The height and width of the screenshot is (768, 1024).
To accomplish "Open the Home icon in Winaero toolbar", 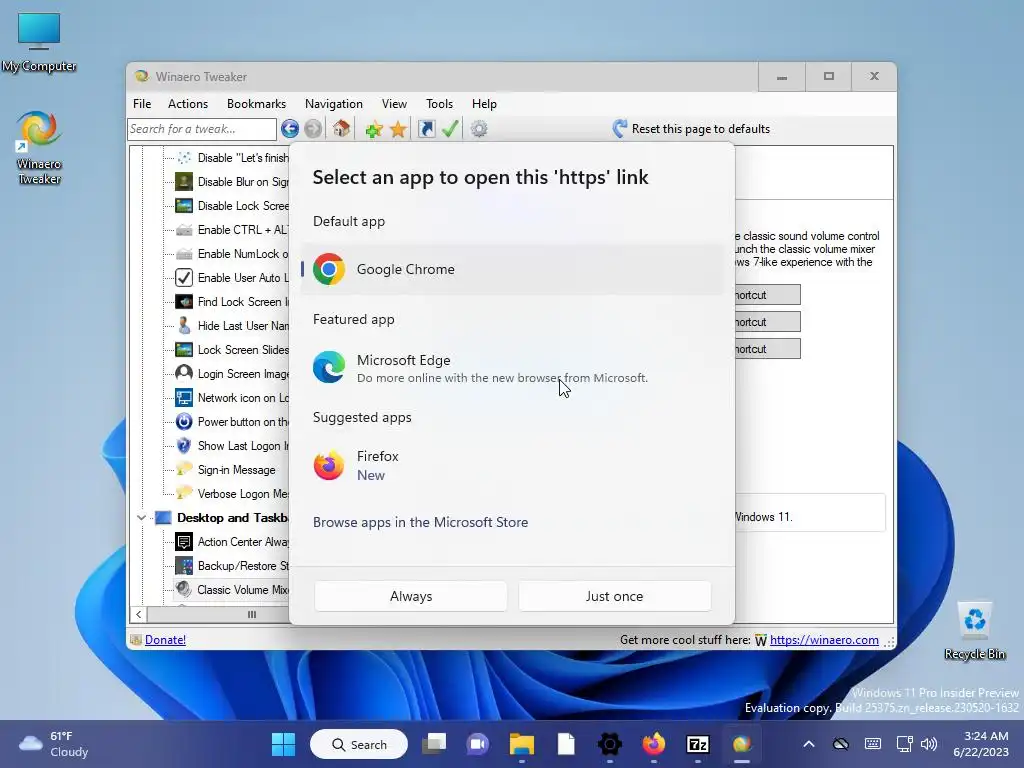I will [x=341, y=129].
